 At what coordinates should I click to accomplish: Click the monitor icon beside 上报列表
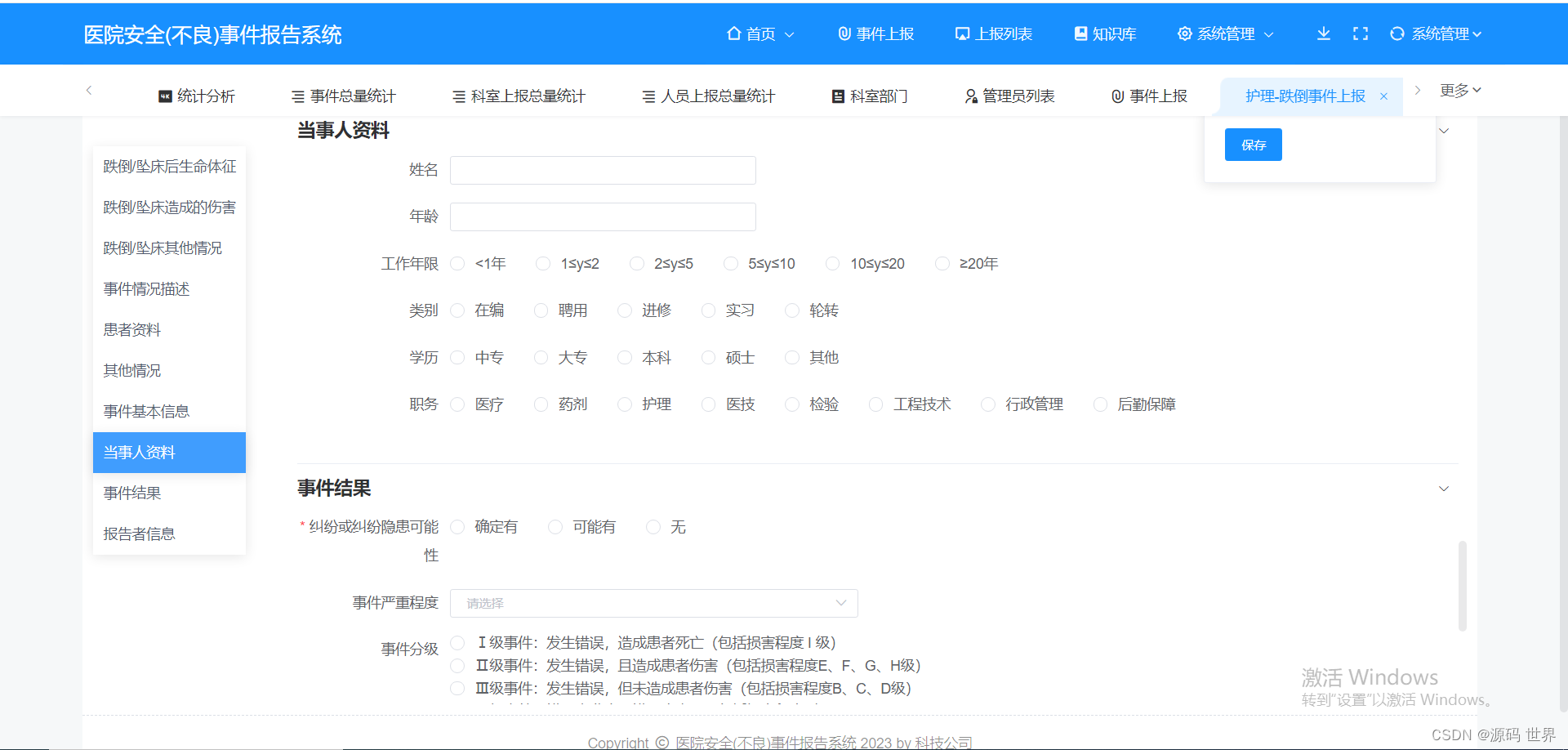click(x=962, y=33)
